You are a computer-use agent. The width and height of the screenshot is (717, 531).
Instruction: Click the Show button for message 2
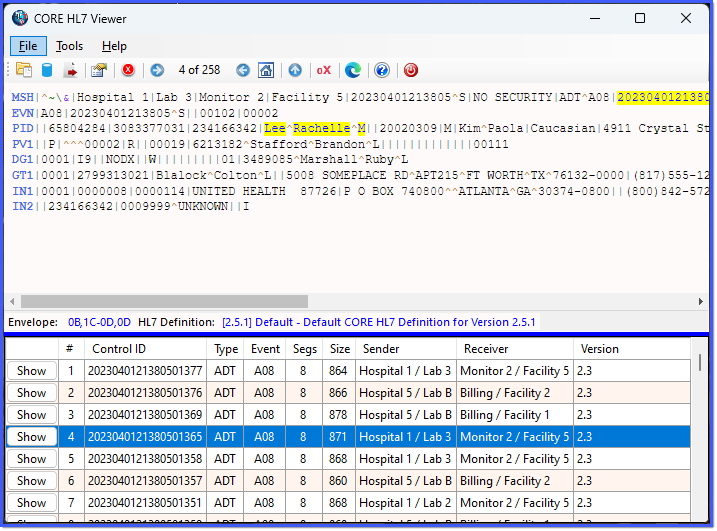click(32, 392)
